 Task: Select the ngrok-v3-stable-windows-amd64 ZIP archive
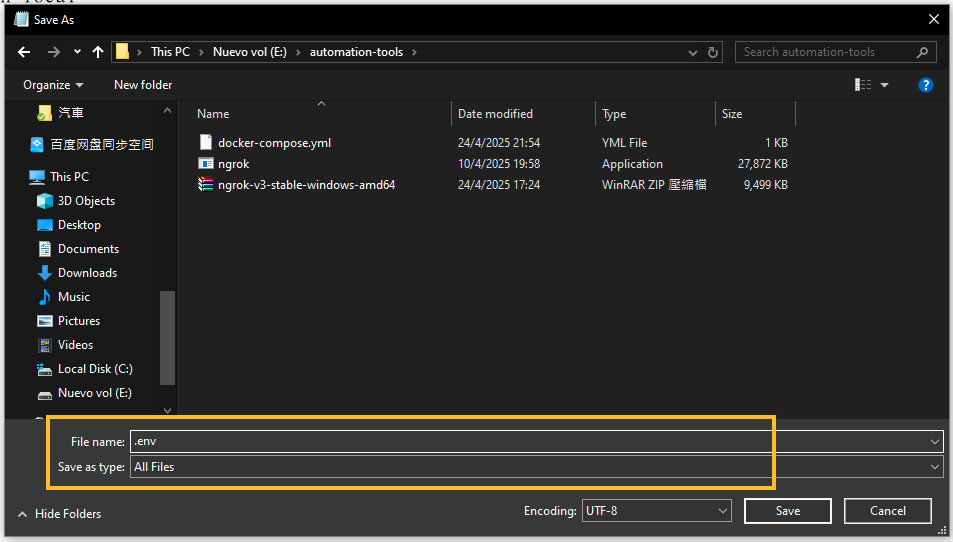coord(306,185)
